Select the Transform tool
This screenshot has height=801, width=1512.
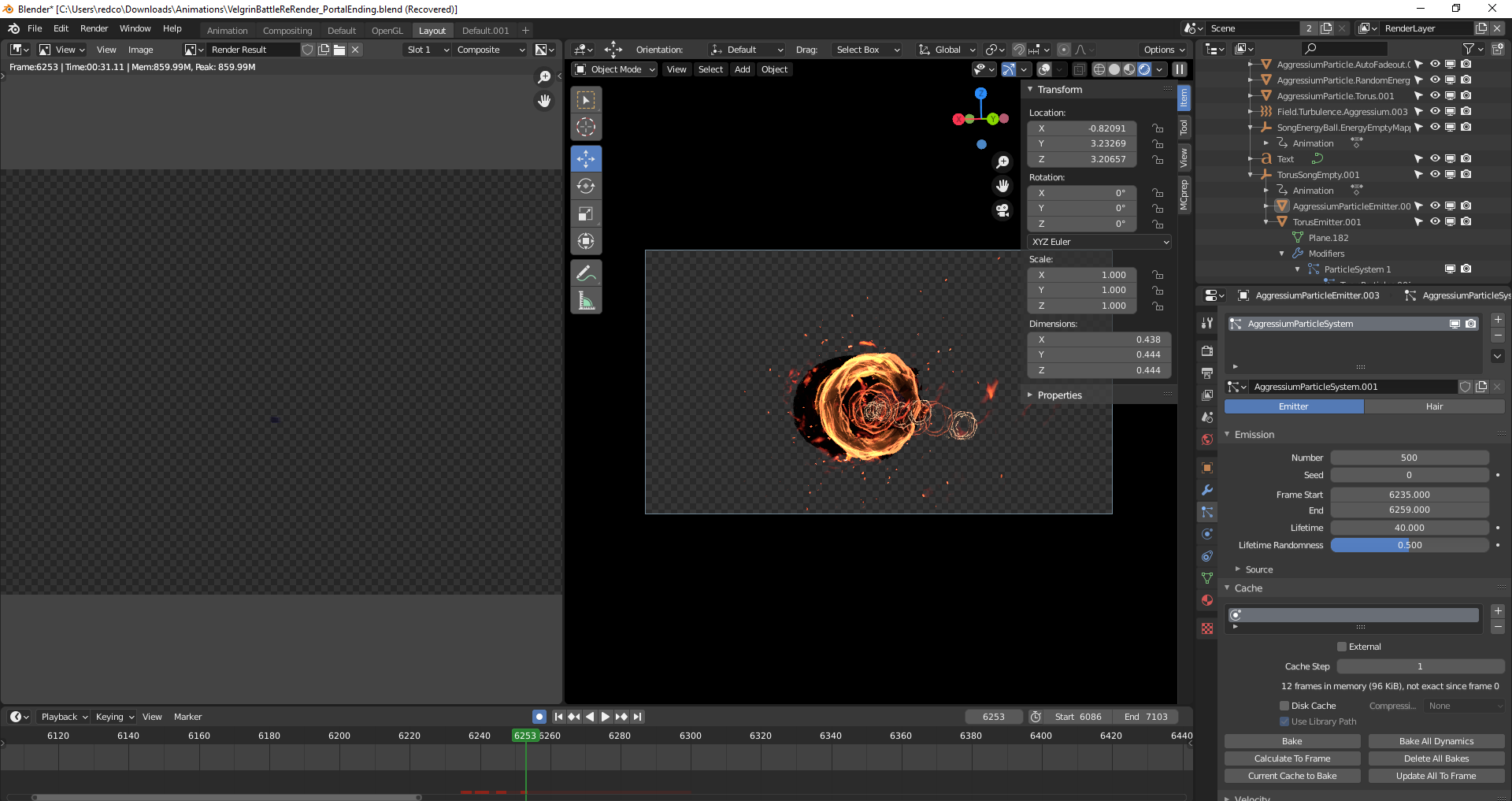point(586,241)
